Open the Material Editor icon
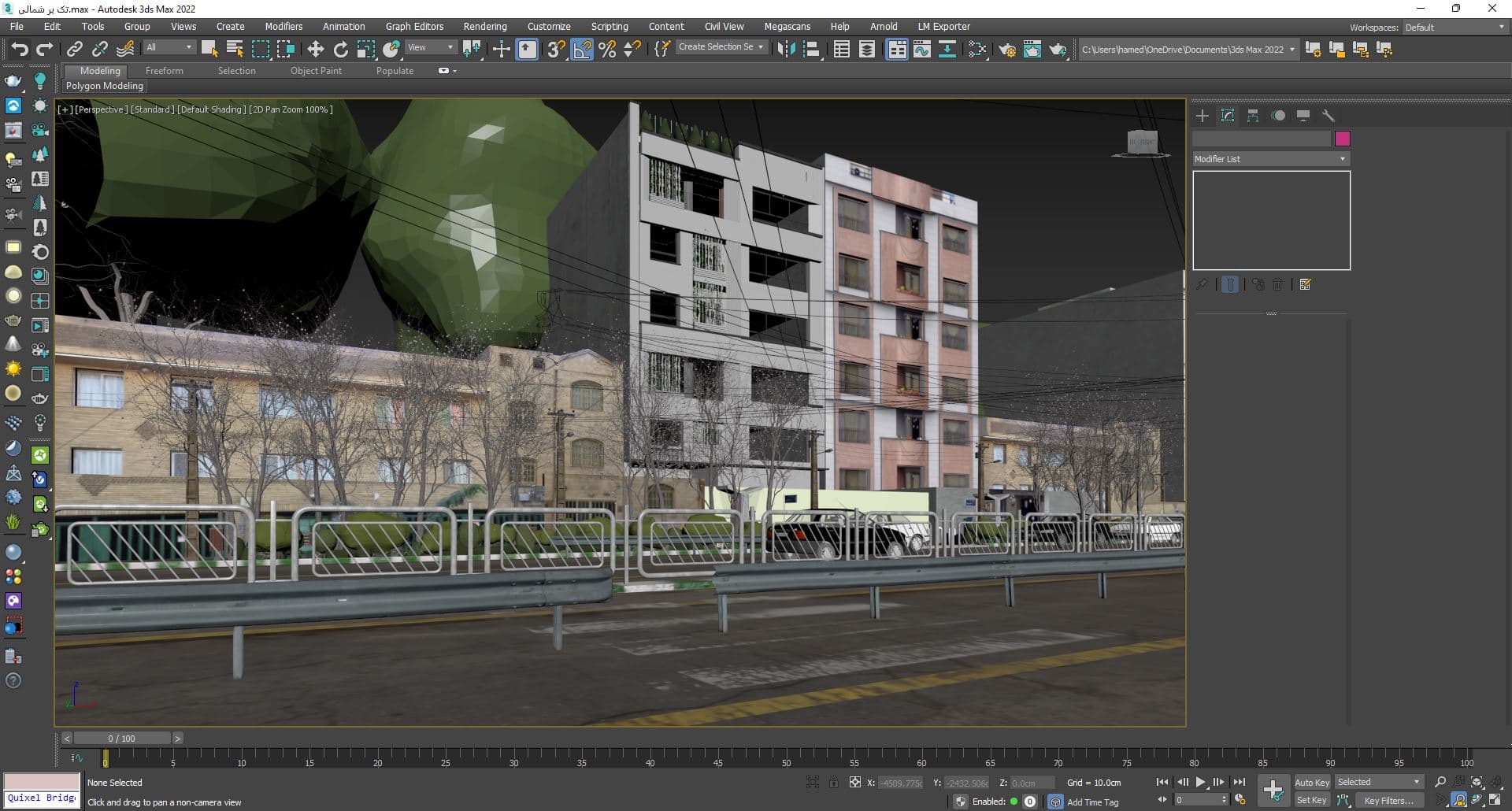The image size is (1512, 811). tap(977, 50)
